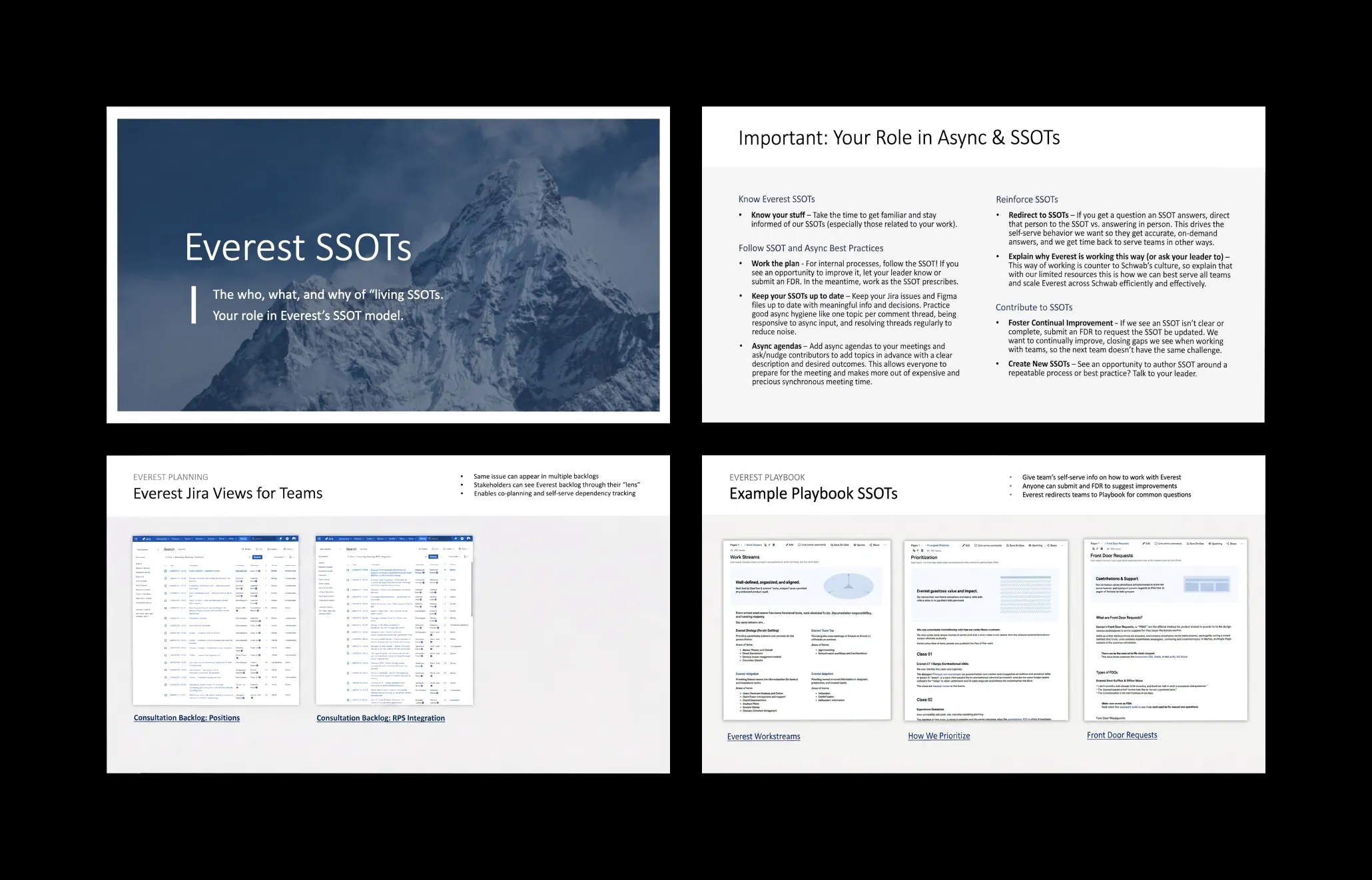Image resolution: width=1372 pixels, height=880 pixels.
Task: Click the 'Important: Your Role in Async & SSOTs' title
Action: (x=898, y=137)
